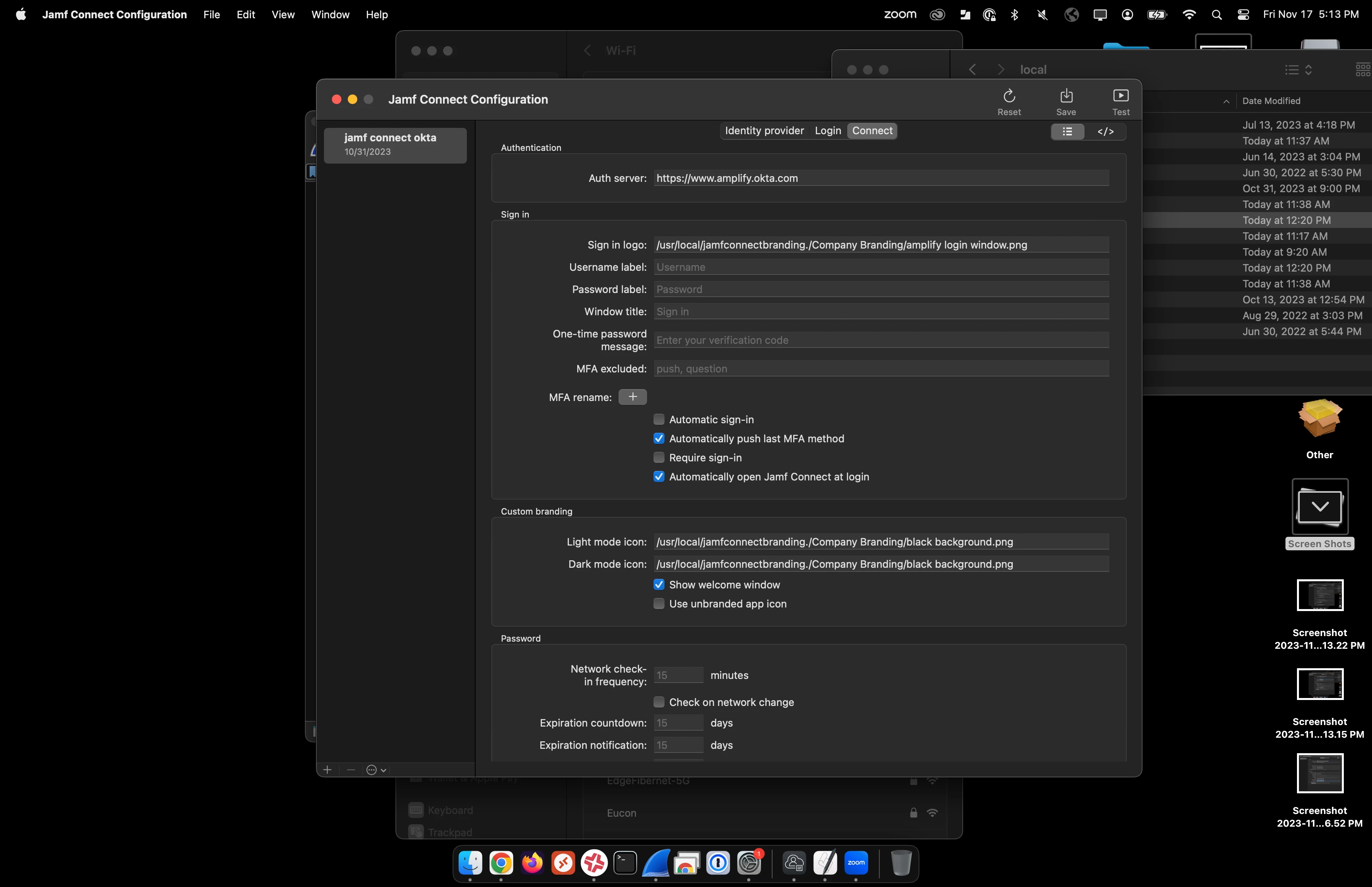The height and width of the screenshot is (887, 1372).
Task: Enable Require sign-in checkbox
Action: click(659, 457)
